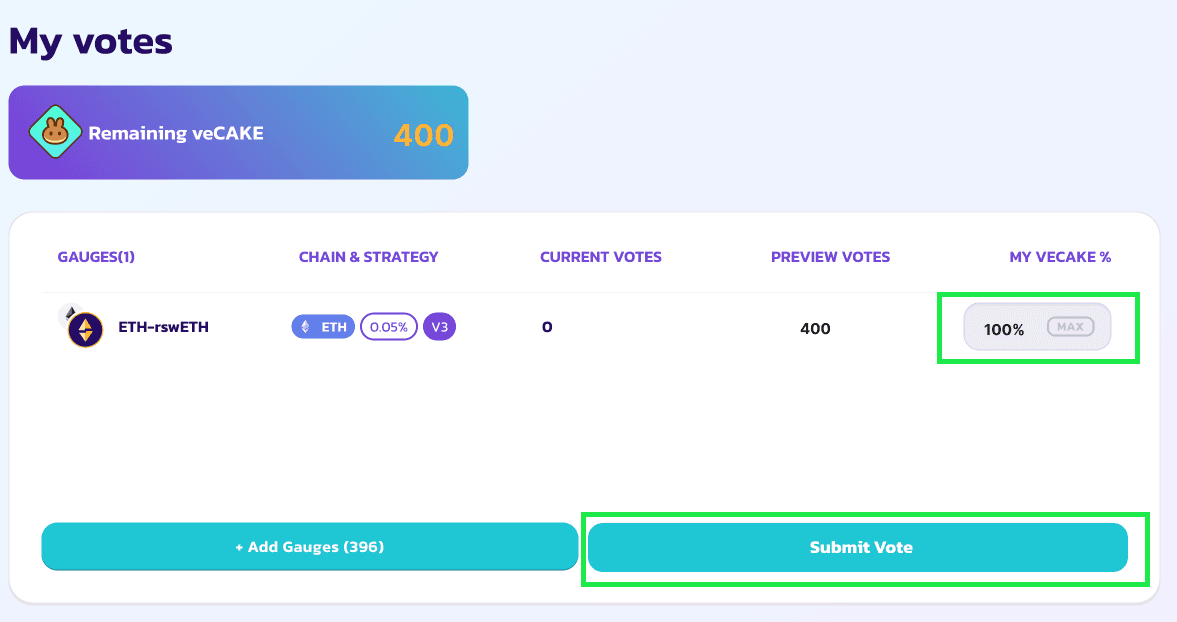
Task: Click the ETH-rswETH token pair icon
Action: (85, 330)
